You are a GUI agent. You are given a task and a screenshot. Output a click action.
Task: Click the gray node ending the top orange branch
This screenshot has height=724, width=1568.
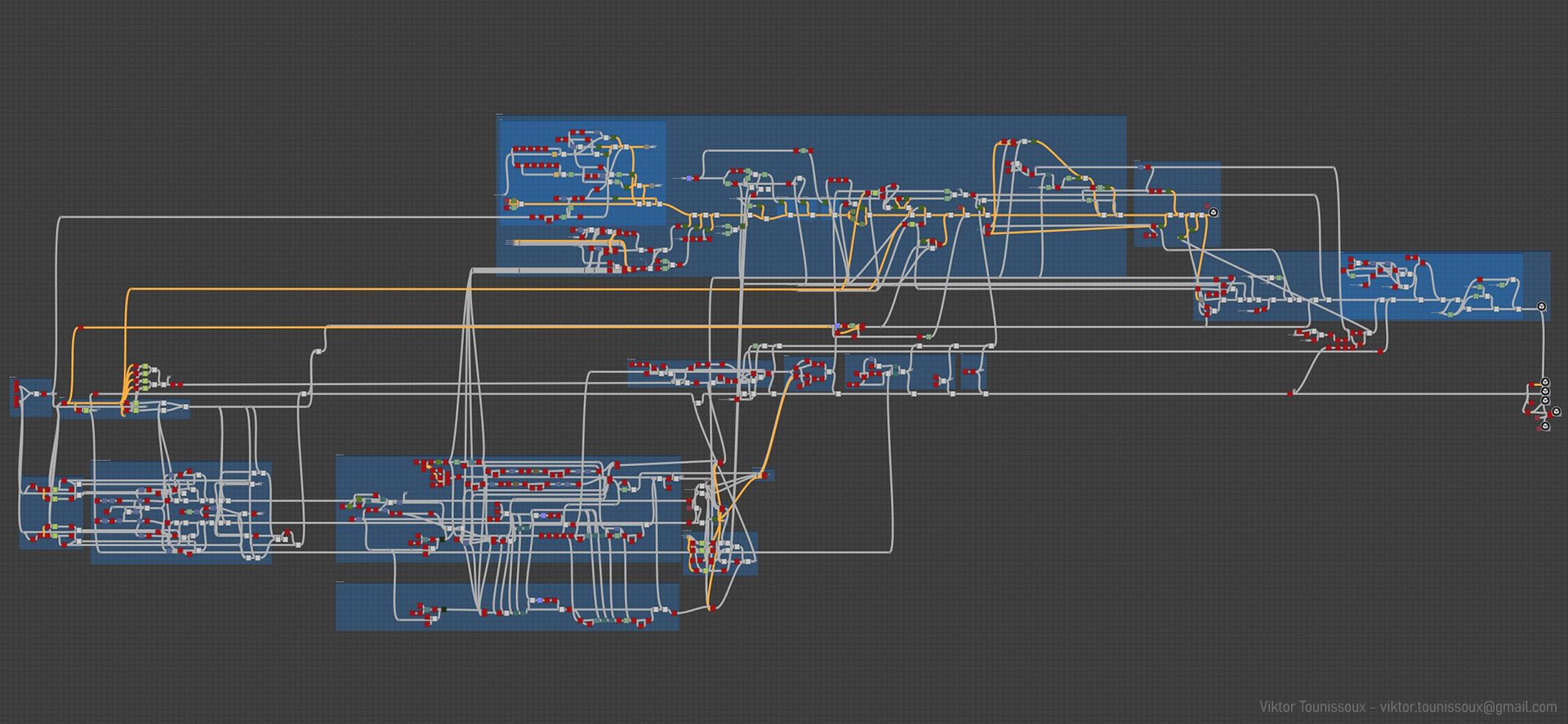click(647, 147)
